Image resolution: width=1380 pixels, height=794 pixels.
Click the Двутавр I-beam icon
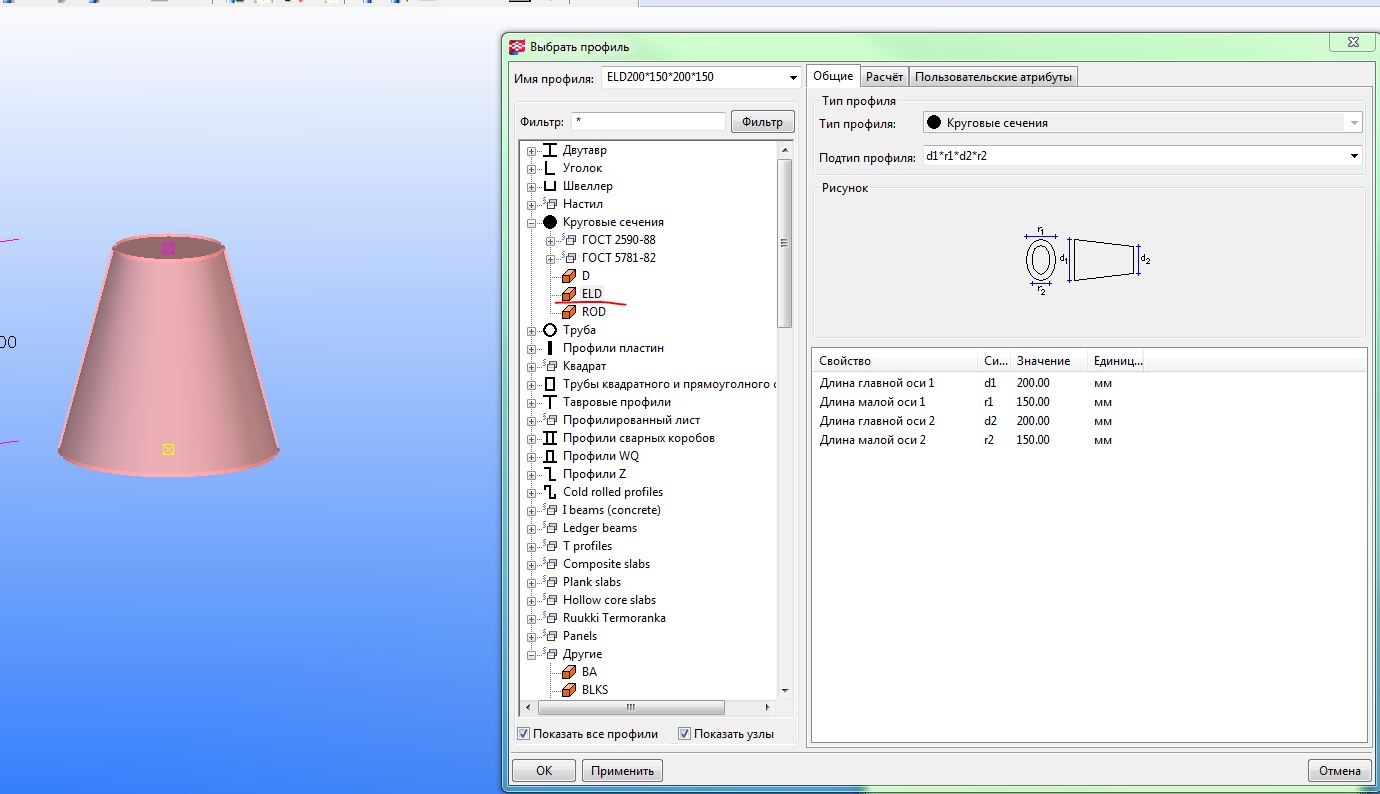550,150
